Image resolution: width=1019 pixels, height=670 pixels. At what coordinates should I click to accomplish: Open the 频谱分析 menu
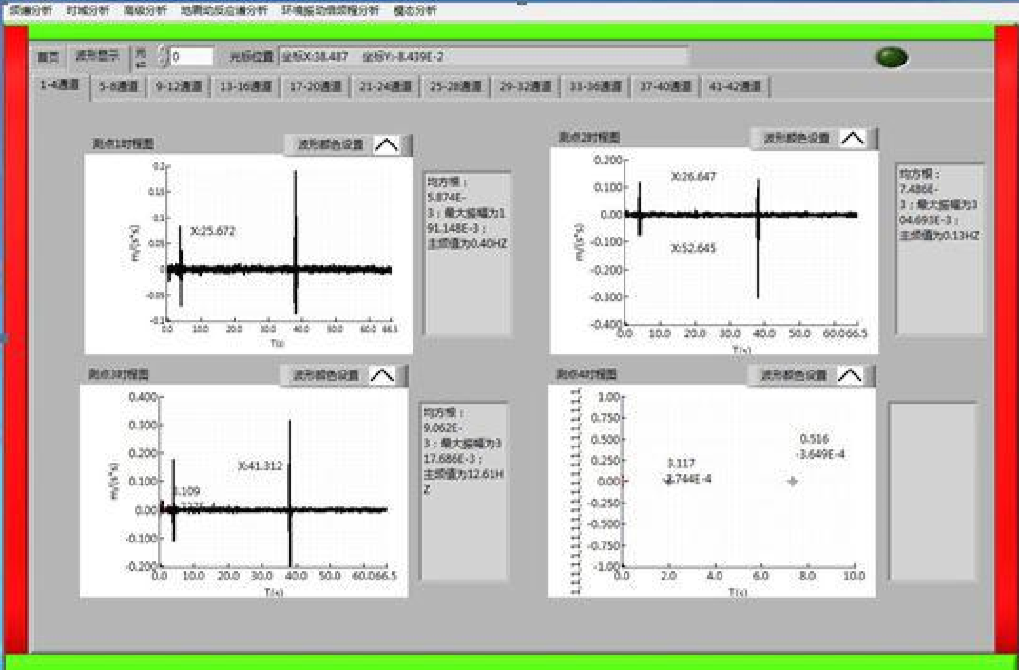(30, 10)
